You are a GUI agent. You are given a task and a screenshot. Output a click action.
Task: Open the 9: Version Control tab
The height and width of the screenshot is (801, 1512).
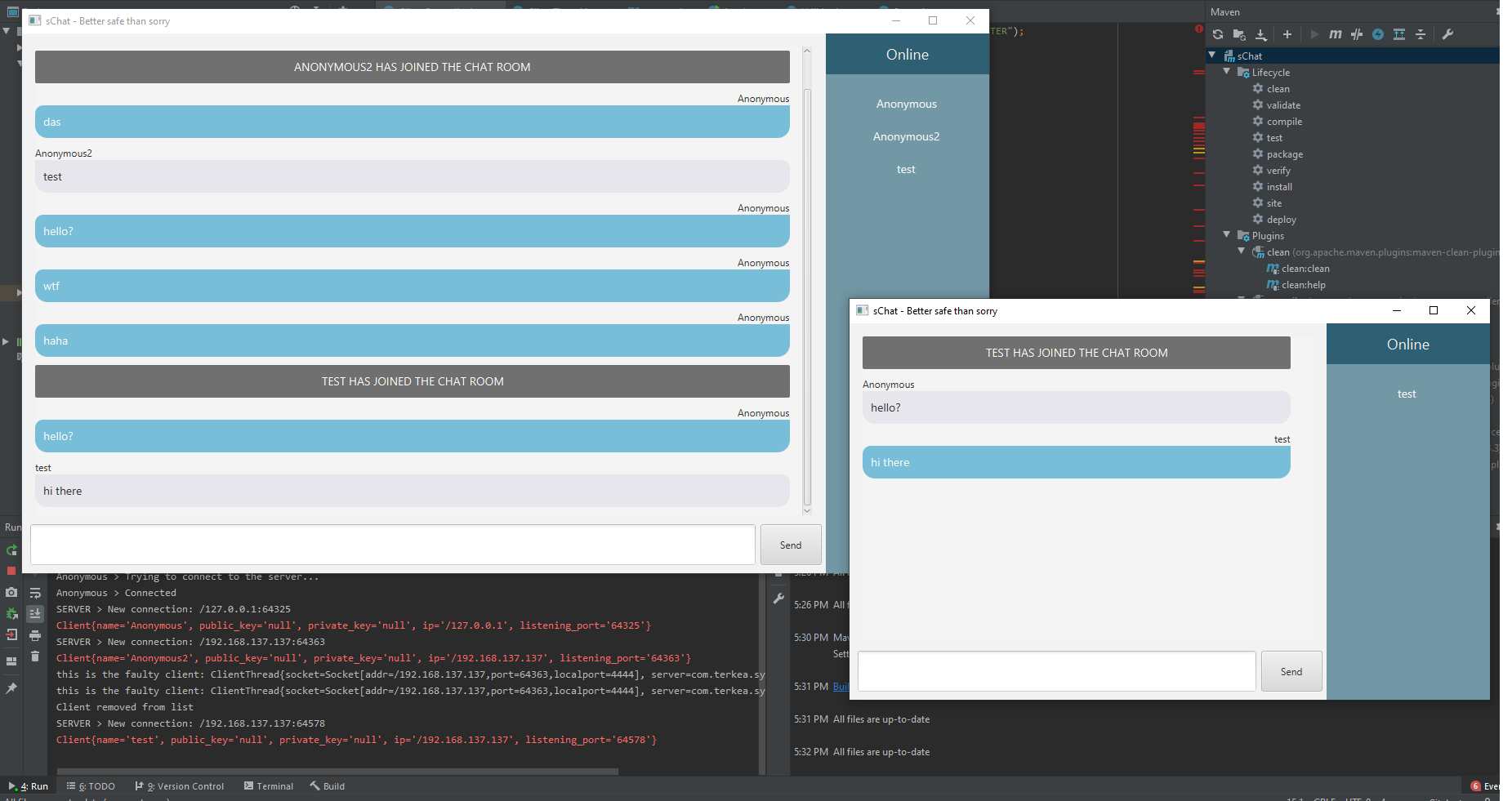[180, 786]
